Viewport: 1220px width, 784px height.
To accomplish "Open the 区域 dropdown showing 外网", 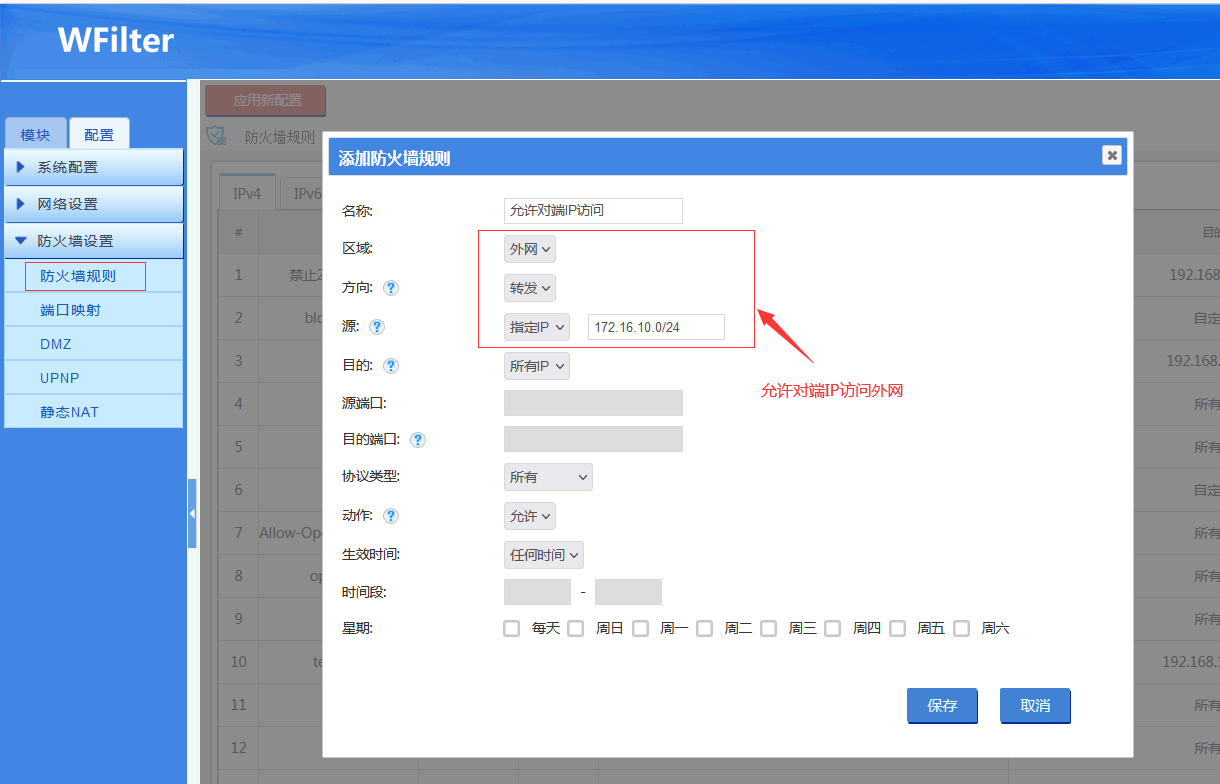I will pyautogui.click(x=529, y=249).
